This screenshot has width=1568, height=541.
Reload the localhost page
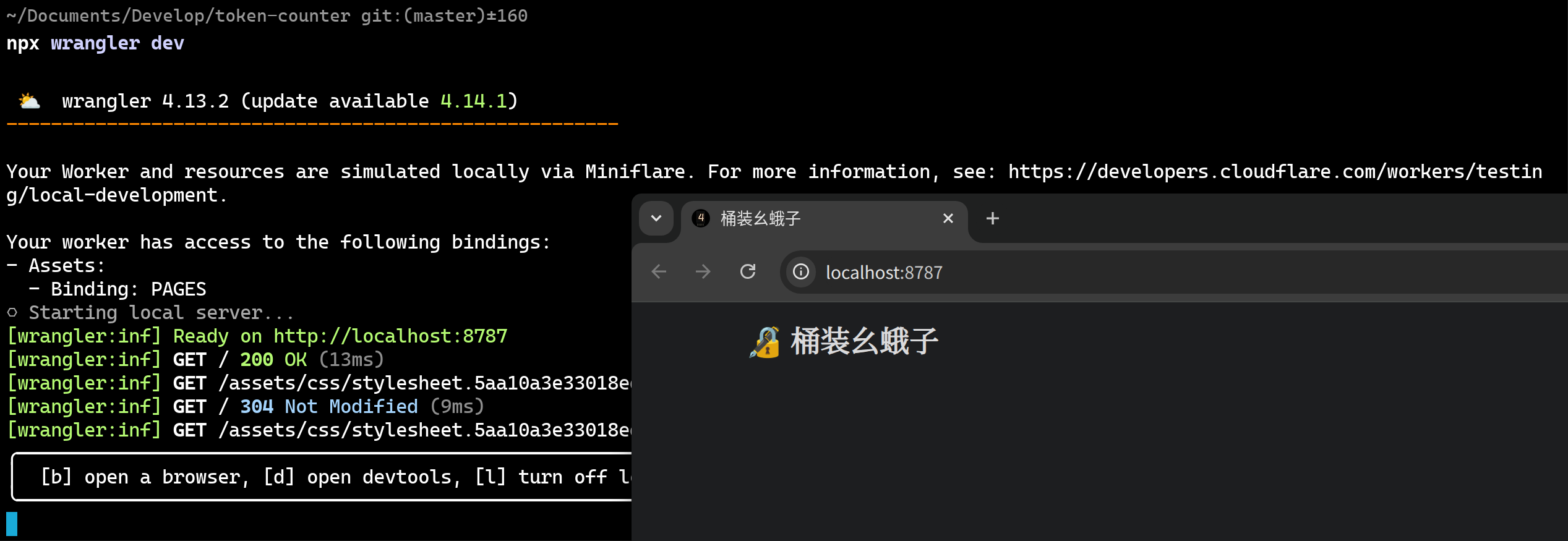pyautogui.click(x=748, y=271)
